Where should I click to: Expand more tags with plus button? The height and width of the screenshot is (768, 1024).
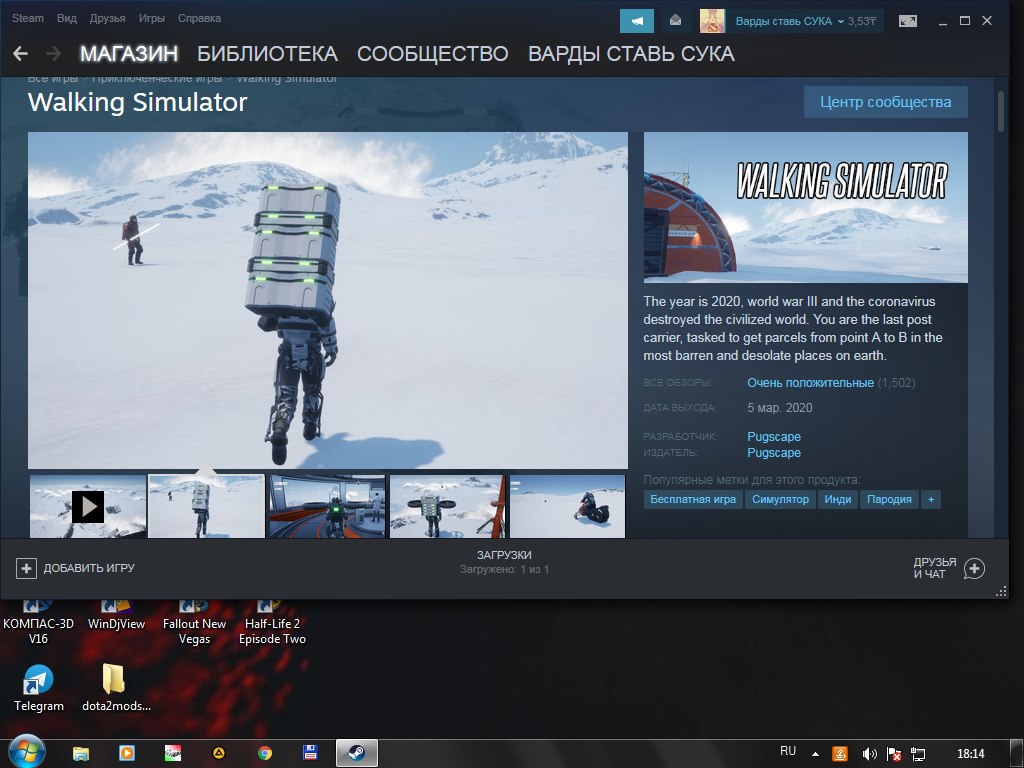point(931,500)
